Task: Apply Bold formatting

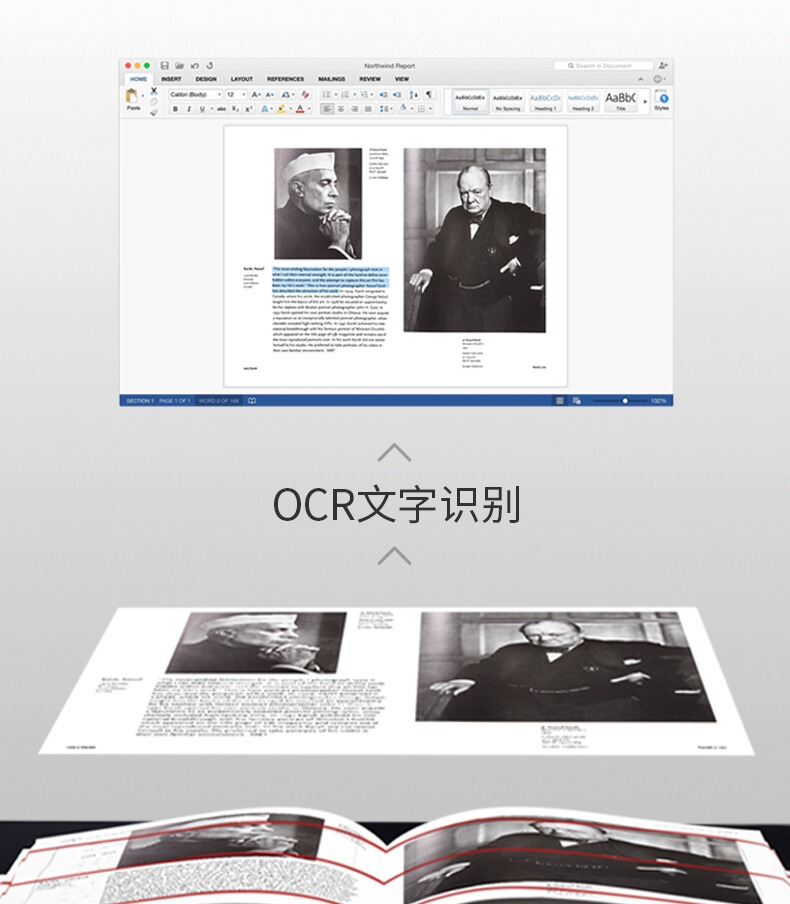Action: point(175,109)
